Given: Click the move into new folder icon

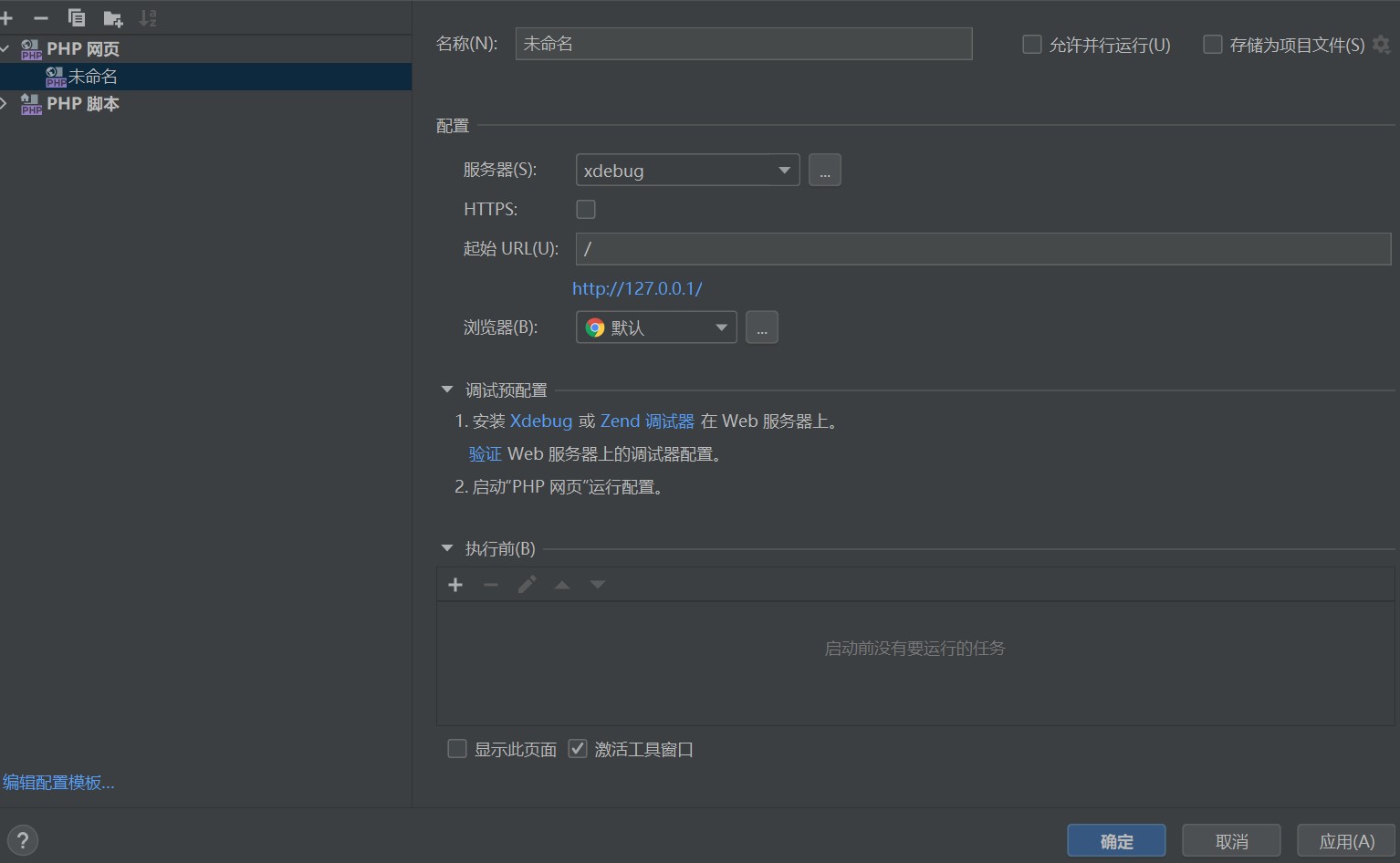Looking at the screenshot, I should (x=113, y=18).
